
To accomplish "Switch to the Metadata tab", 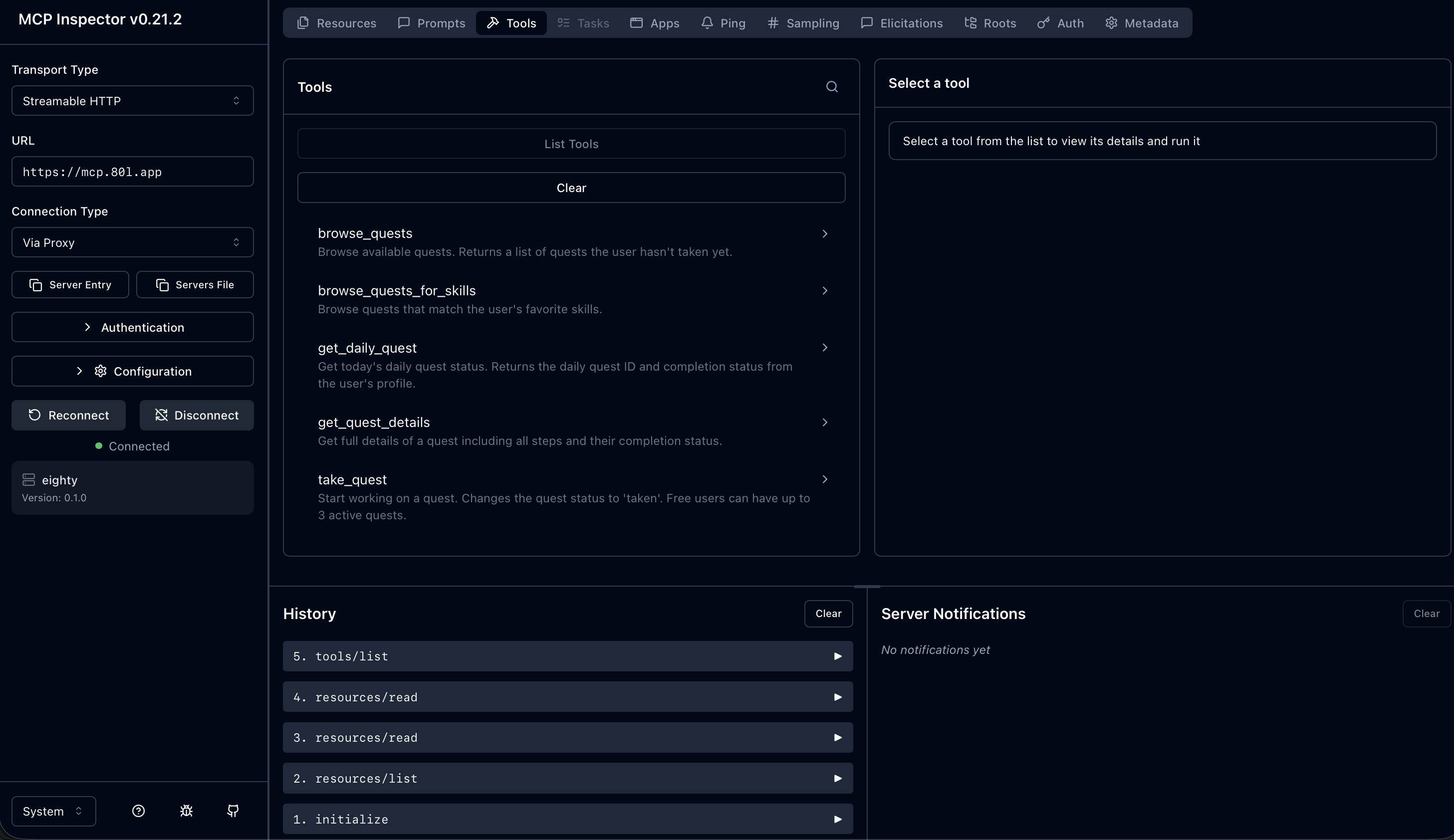I will click(1142, 23).
